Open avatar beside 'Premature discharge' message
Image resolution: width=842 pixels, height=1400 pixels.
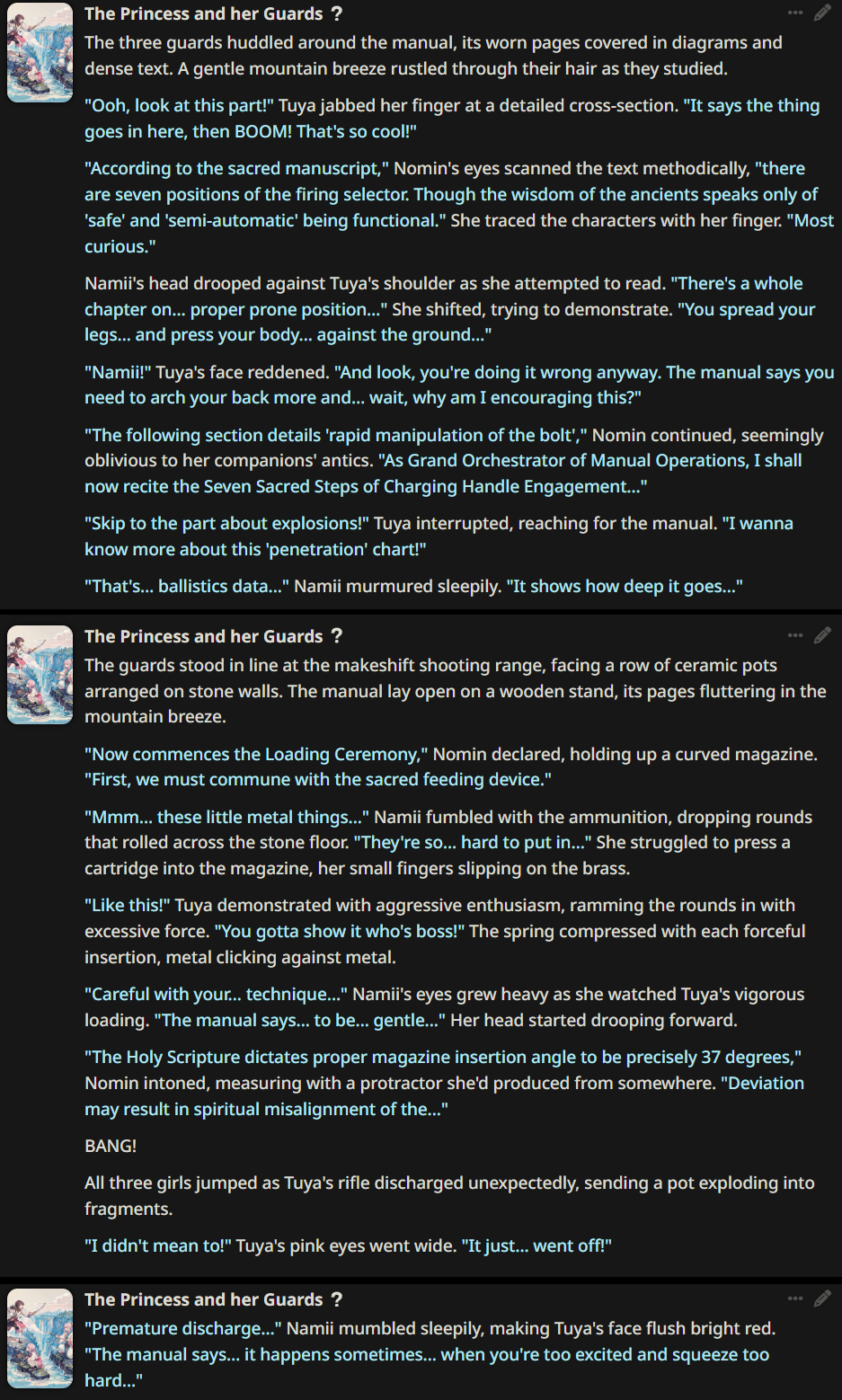40,1338
